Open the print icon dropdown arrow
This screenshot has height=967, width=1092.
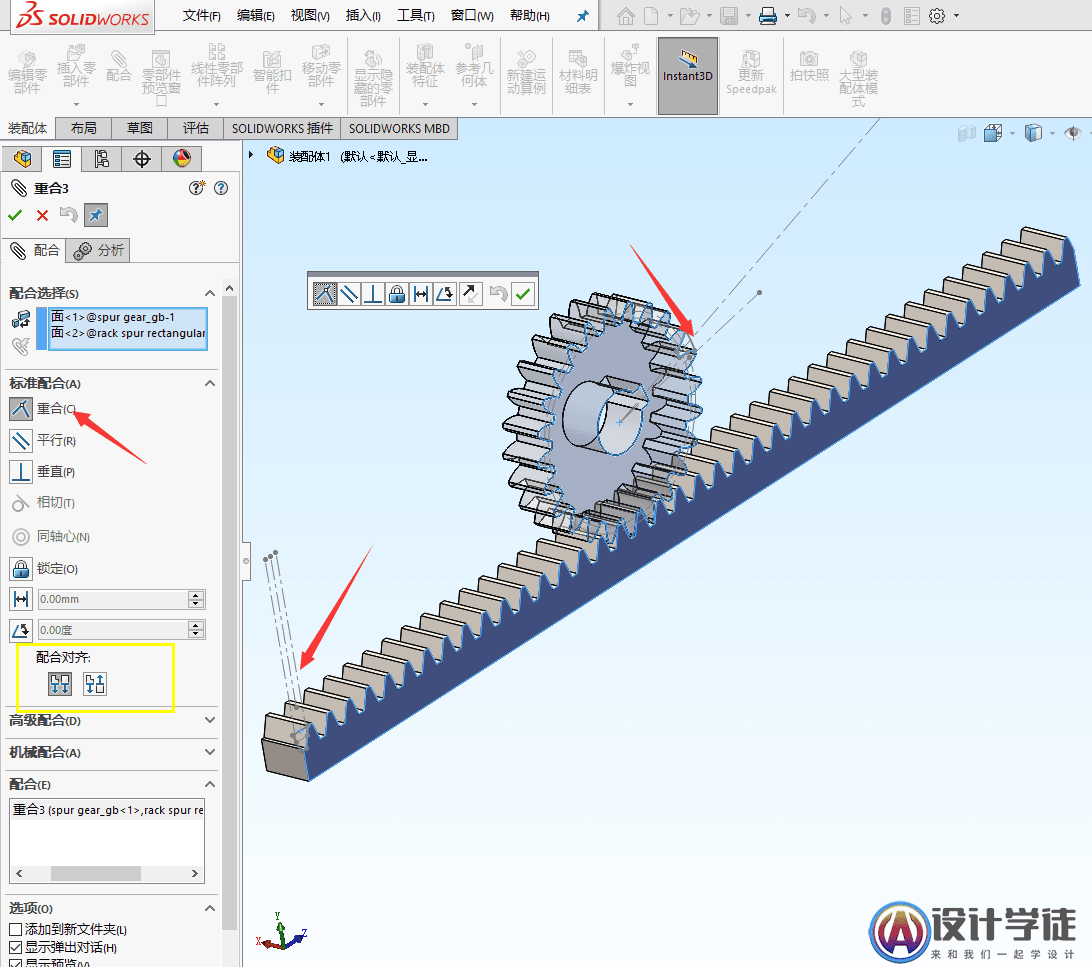(788, 16)
